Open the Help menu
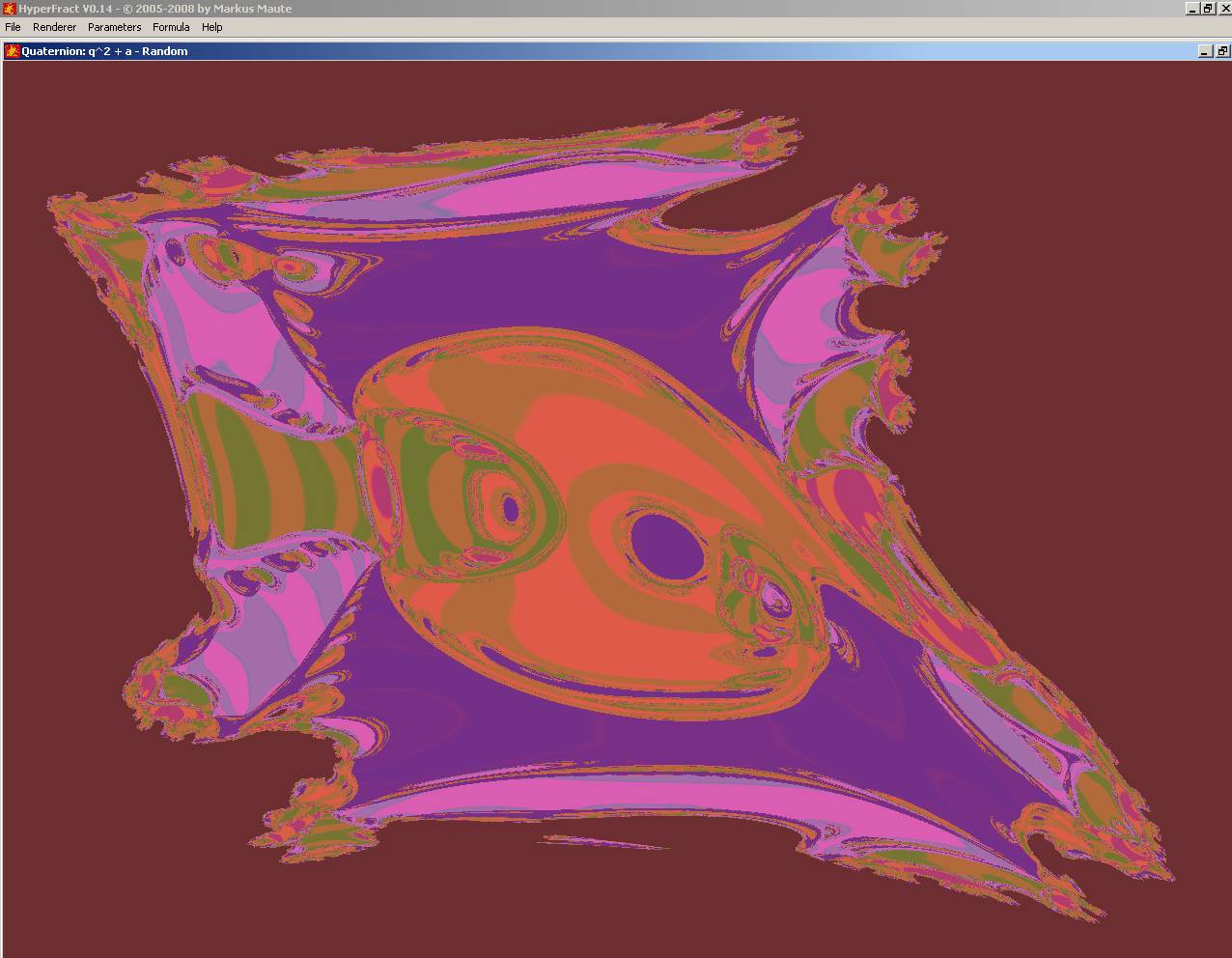This screenshot has width=1232, height=958. coord(211,27)
